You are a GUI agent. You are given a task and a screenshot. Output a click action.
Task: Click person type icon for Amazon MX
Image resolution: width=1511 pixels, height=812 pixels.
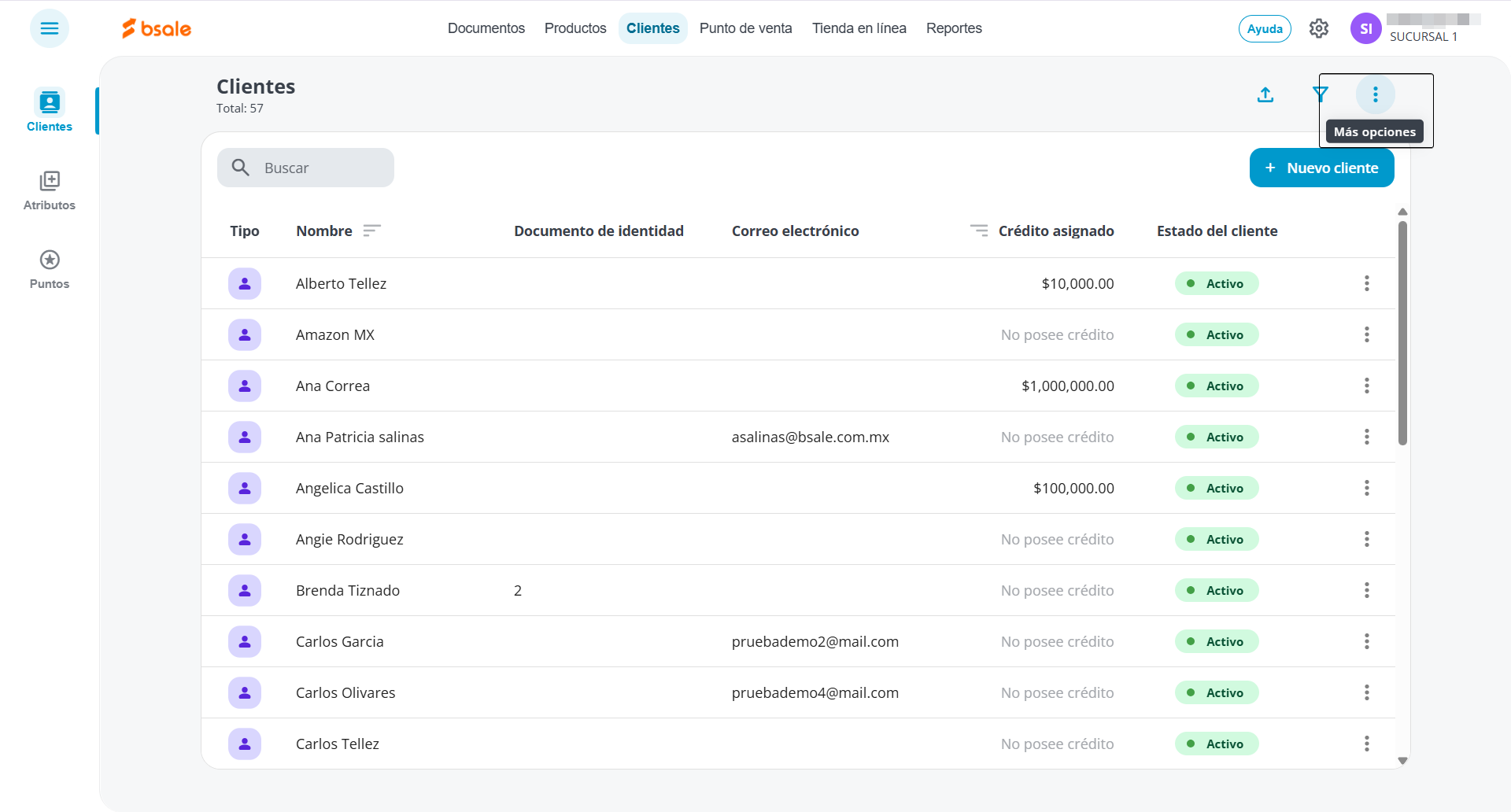coord(245,334)
